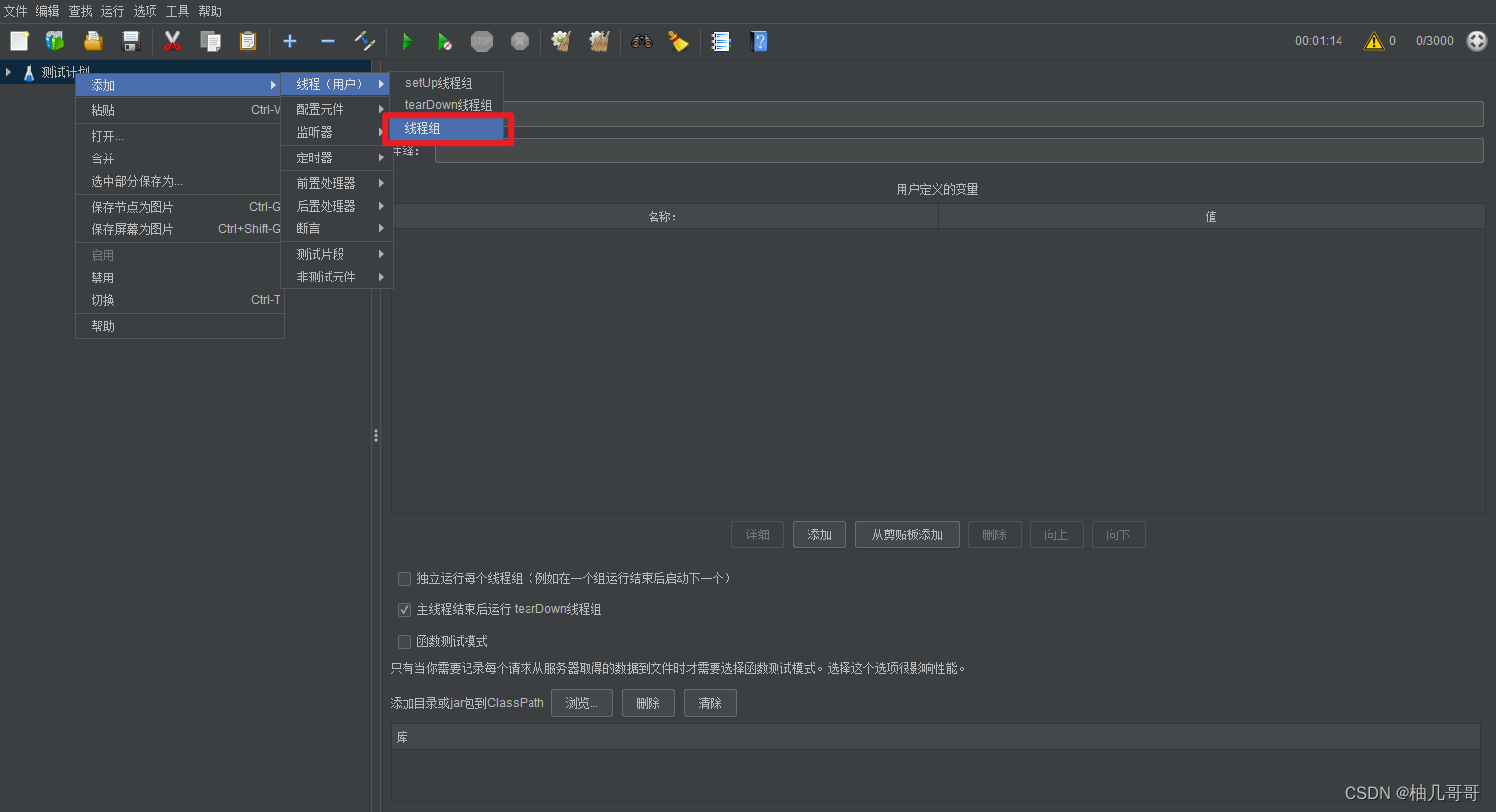Expand the 定时器 submenu

click(337, 157)
